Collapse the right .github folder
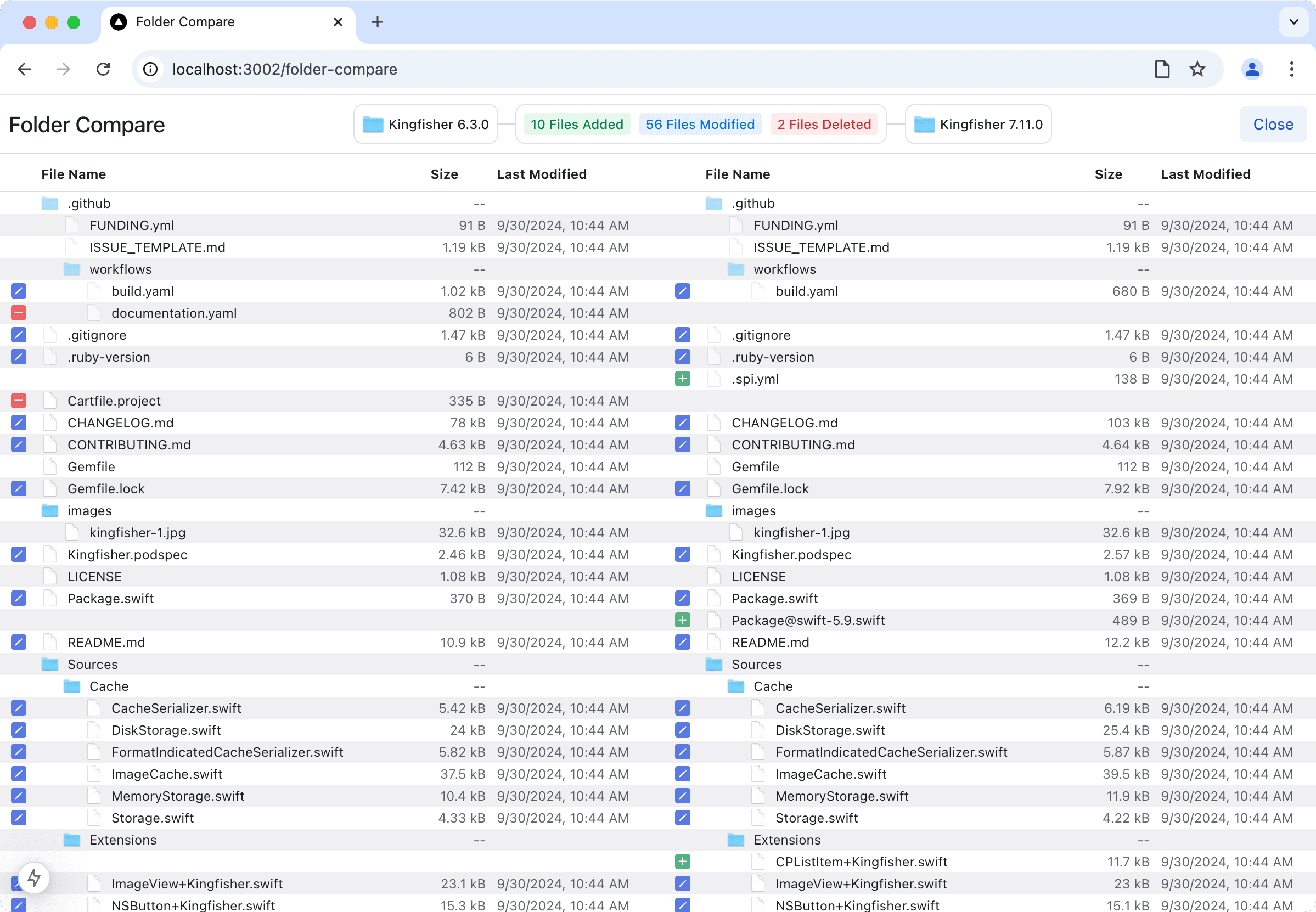Viewport: 1316px width, 912px height. tap(714, 204)
